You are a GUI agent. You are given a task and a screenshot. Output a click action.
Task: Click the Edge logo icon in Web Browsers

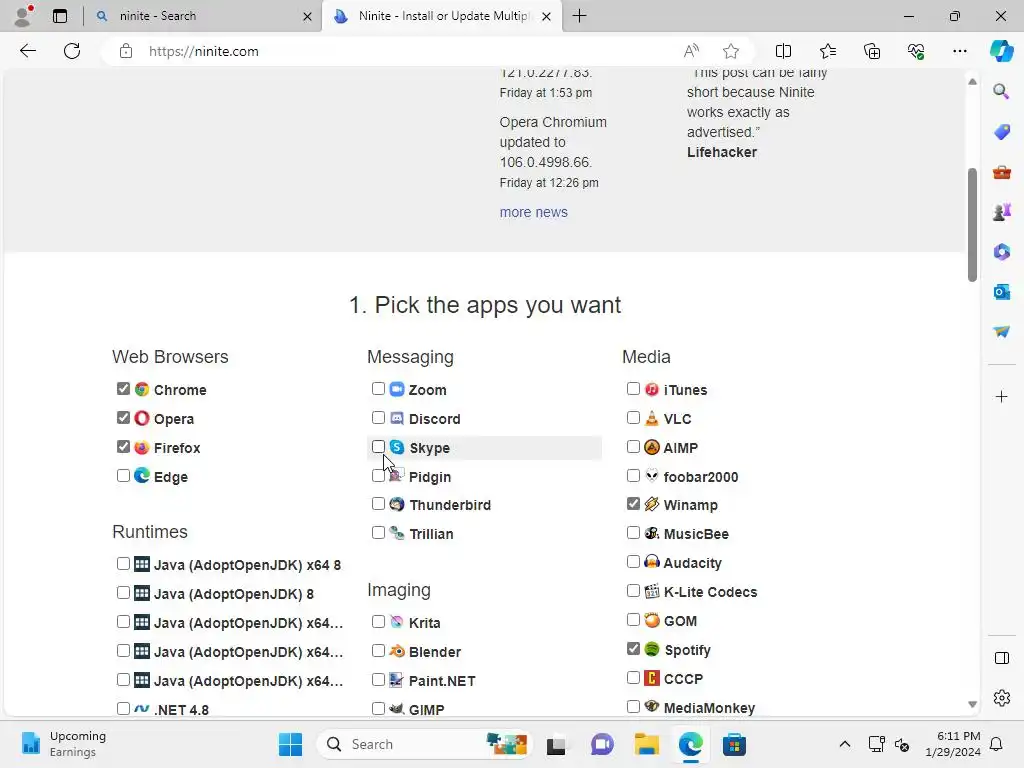tap(142, 475)
